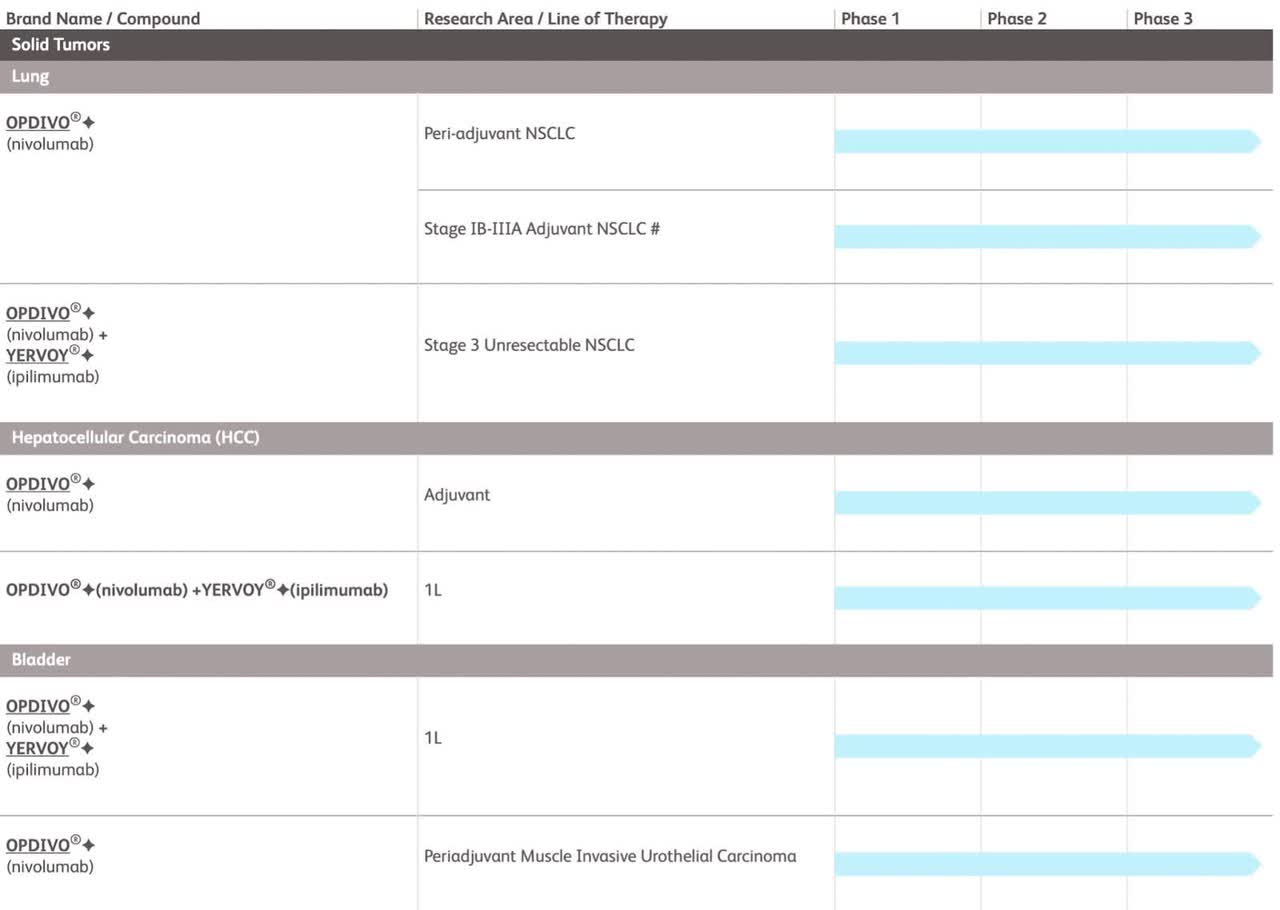This screenshot has width=1280, height=910.
Task: Click the Bladder 1L progress bar
Action: pyautogui.click(x=1048, y=746)
